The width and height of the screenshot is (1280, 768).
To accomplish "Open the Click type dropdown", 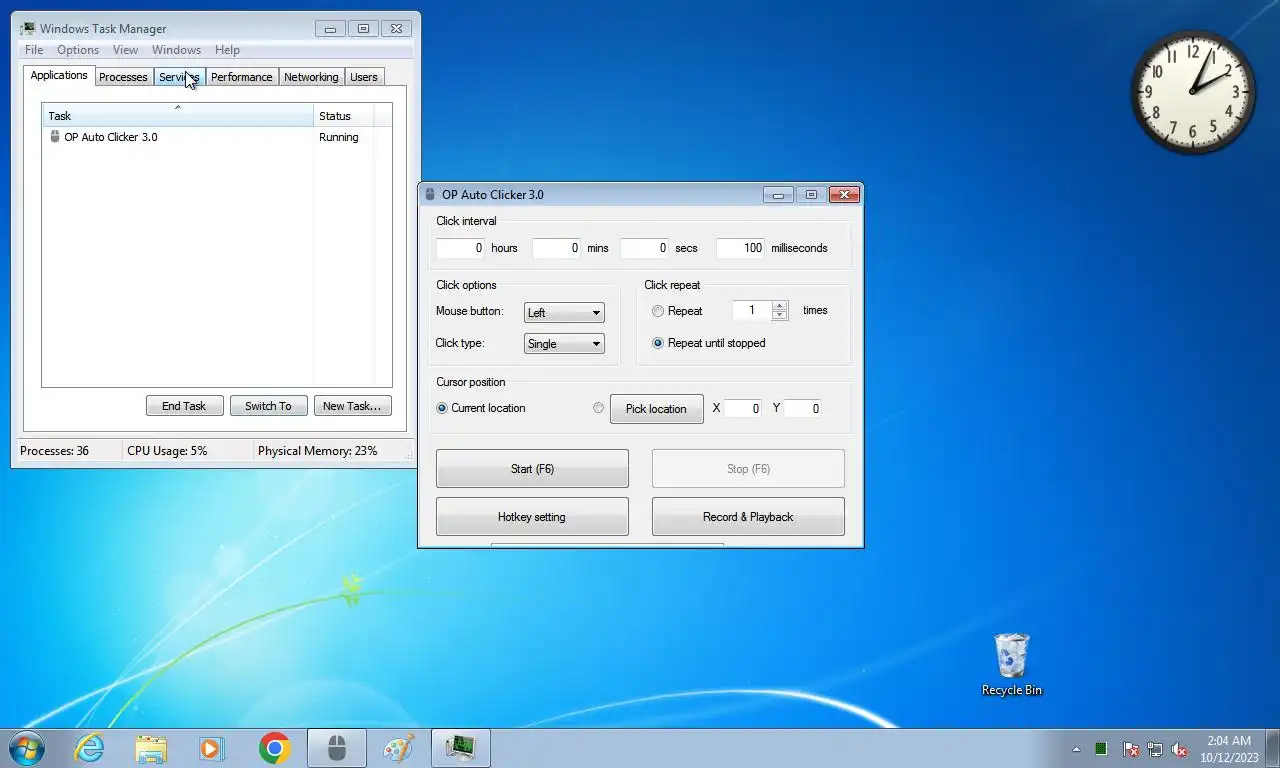I will point(564,343).
